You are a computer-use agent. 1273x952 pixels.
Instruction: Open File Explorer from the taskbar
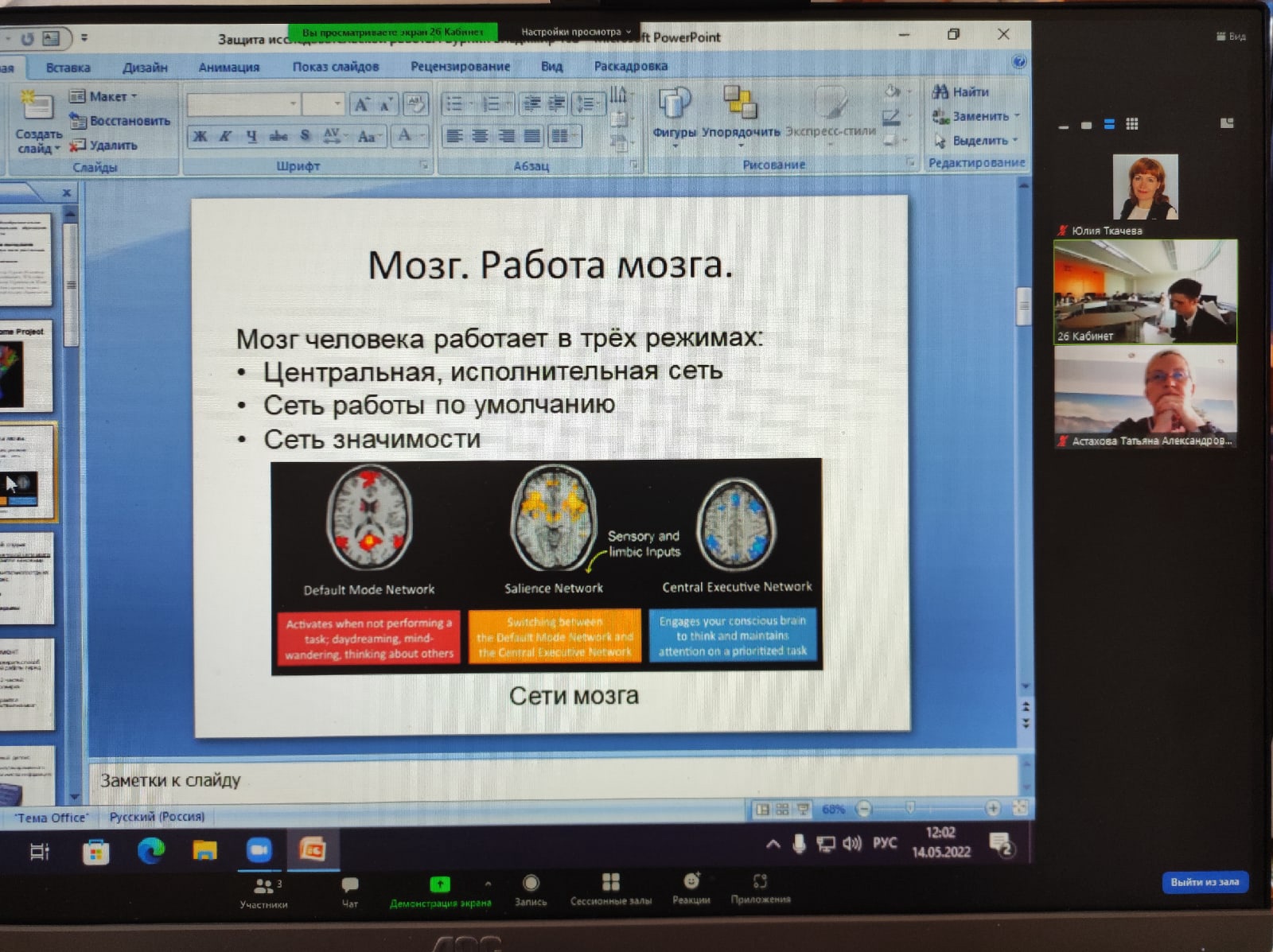pos(204,851)
